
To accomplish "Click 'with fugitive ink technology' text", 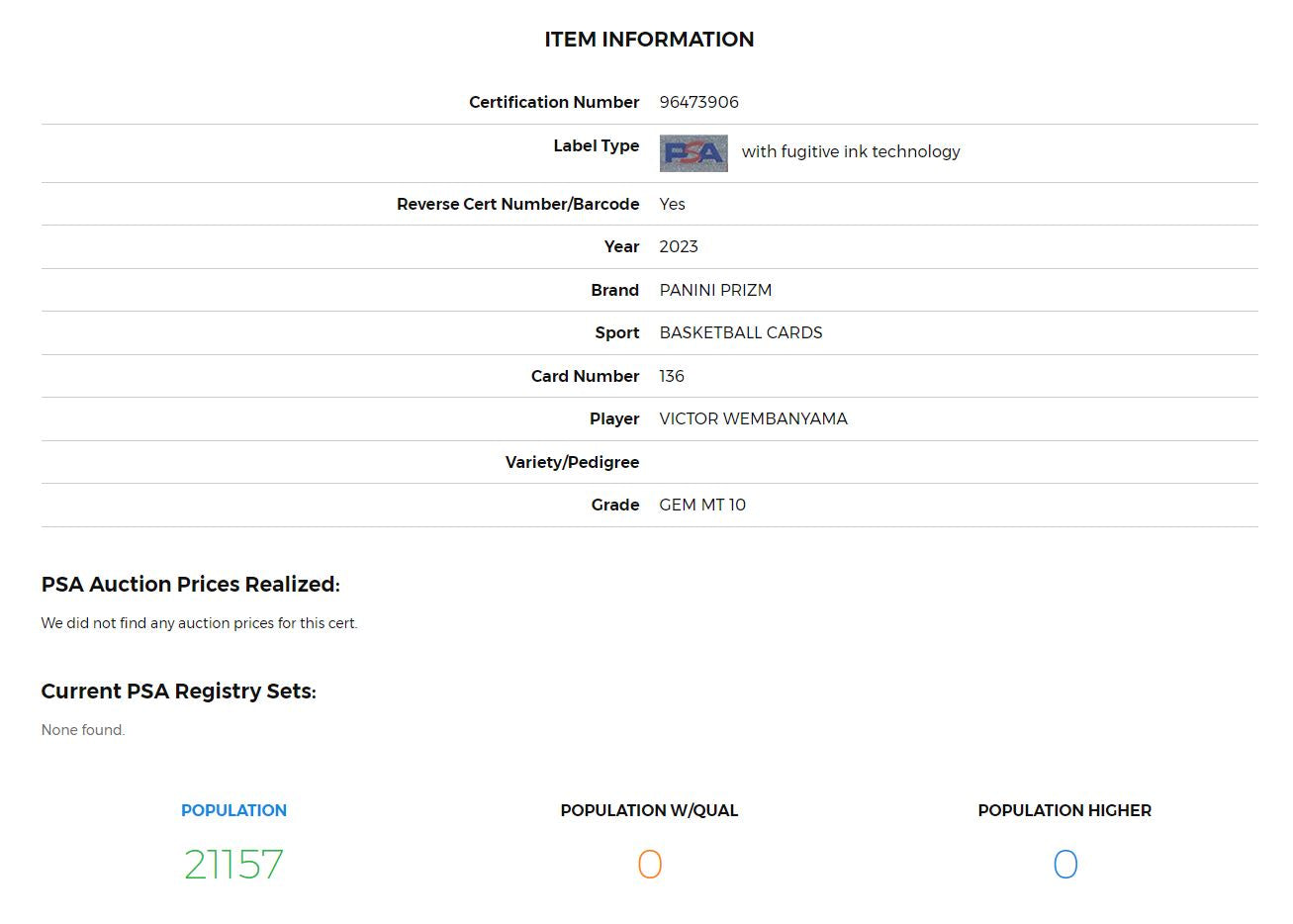I will (x=851, y=151).
